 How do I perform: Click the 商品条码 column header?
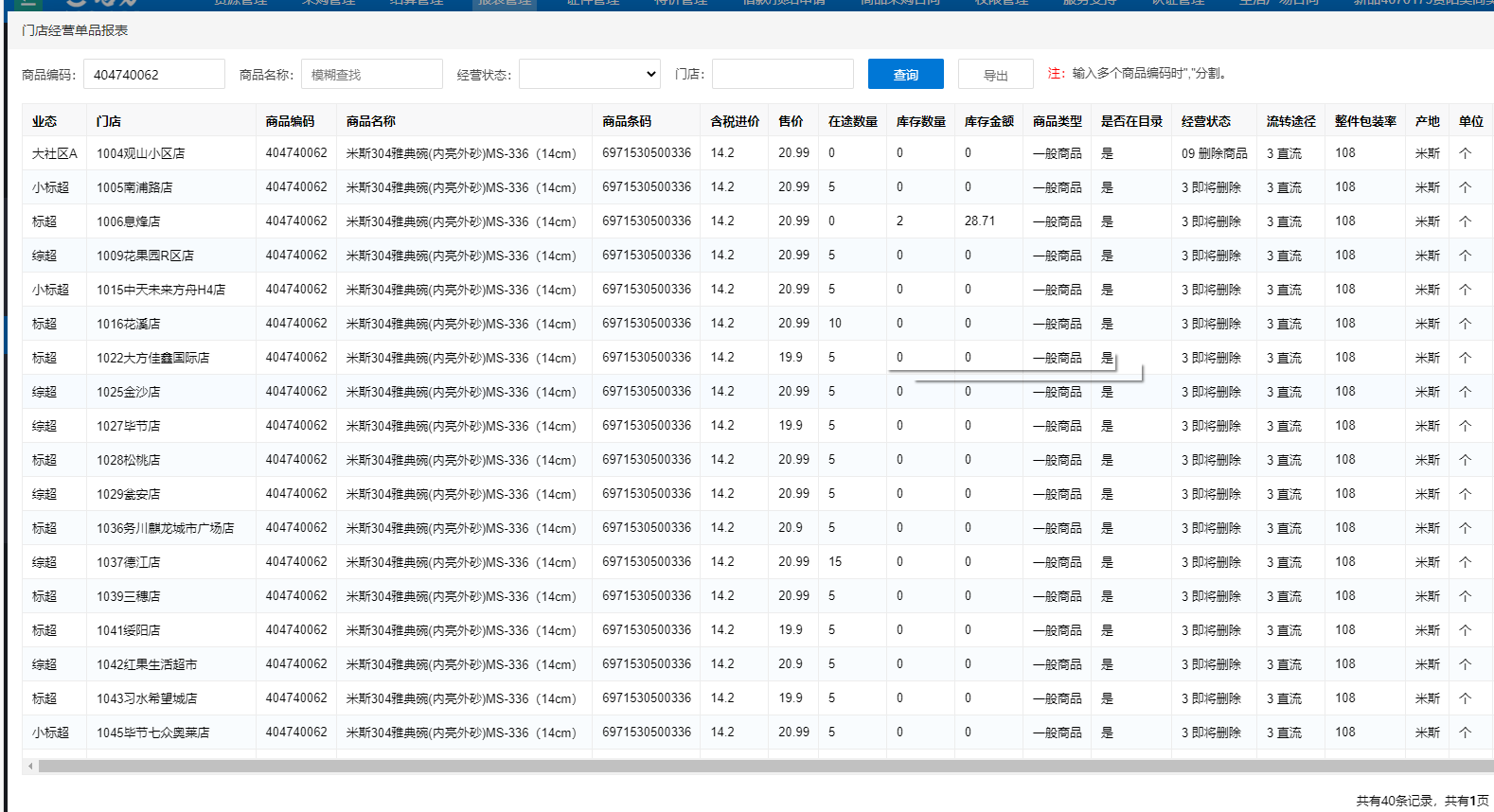coord(627,121)
